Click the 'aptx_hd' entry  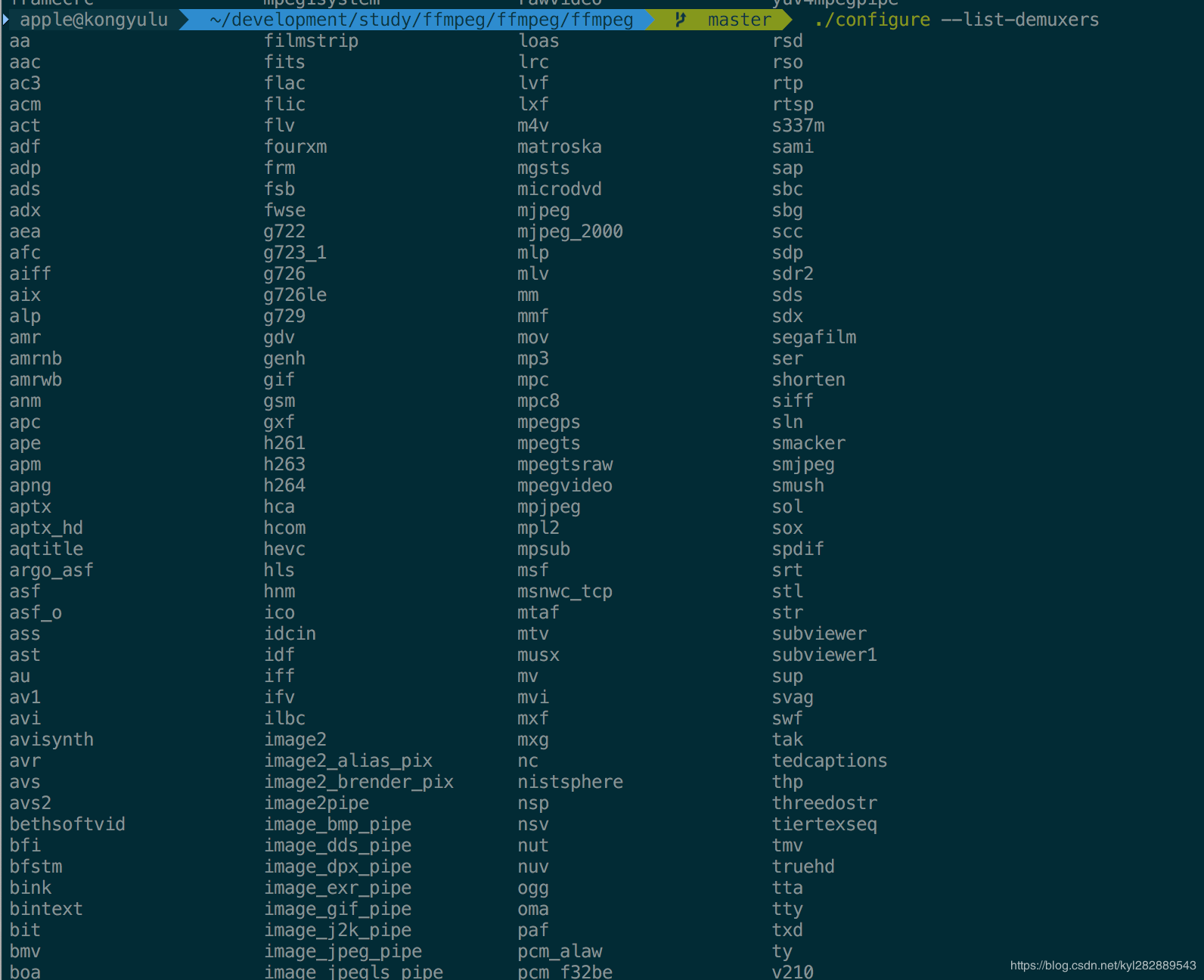[46, 528]
